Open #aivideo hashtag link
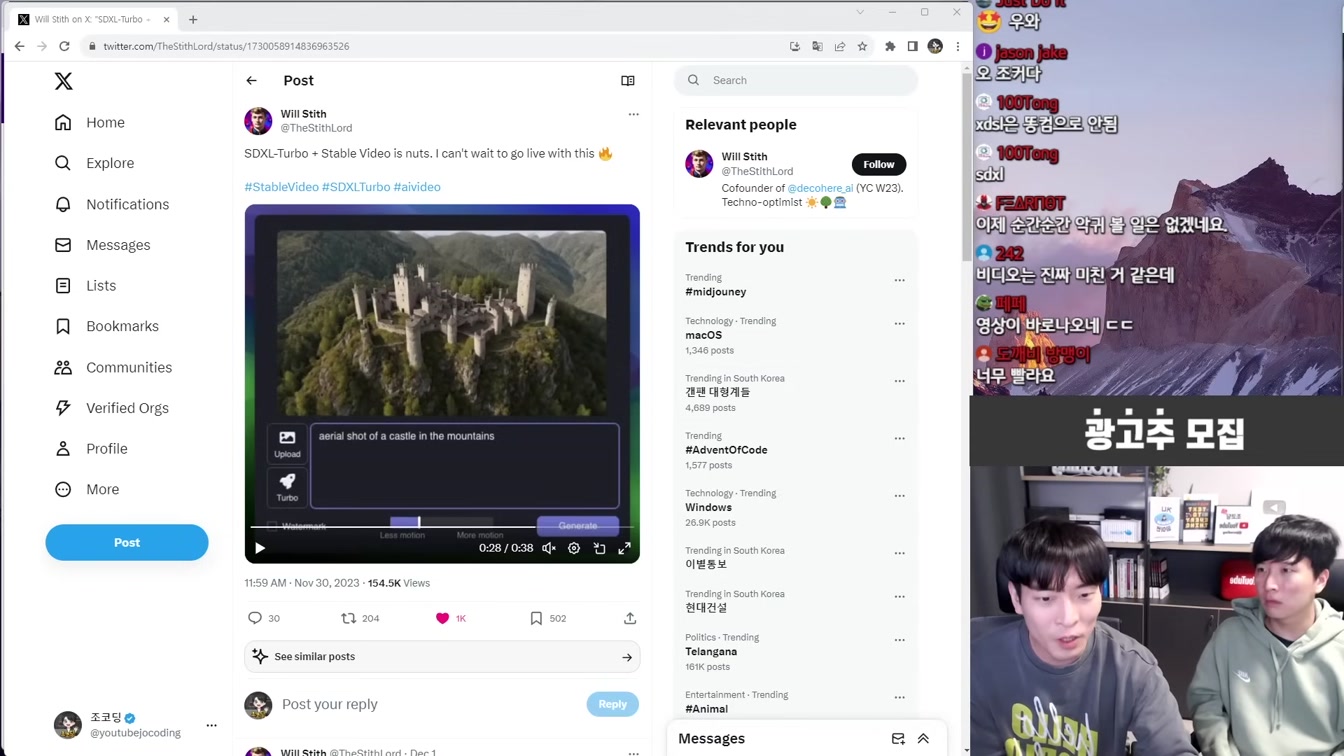The width and height of the screenshot is (1344, 756). click(417, 187)
